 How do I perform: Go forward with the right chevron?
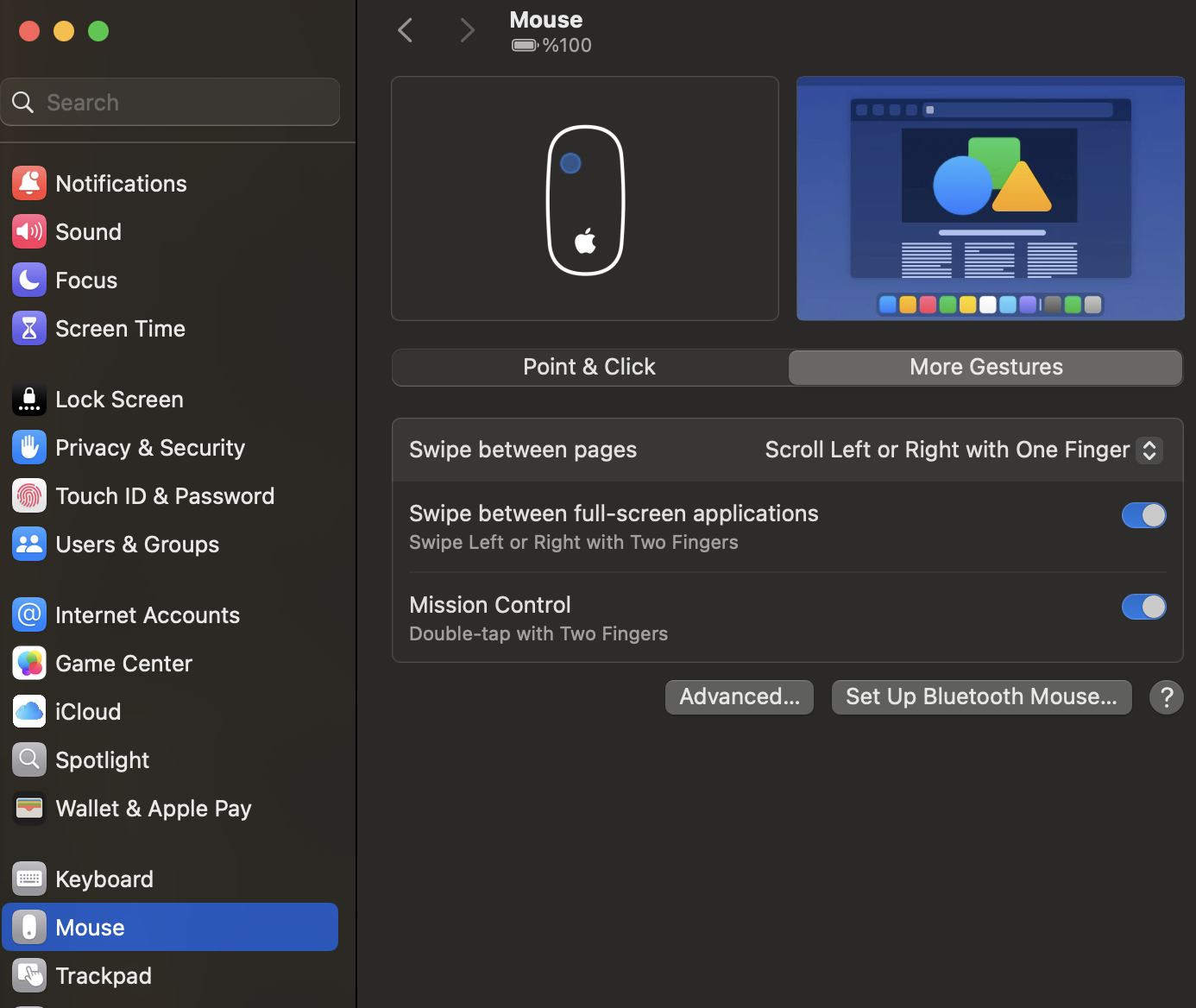pos(467,30)
